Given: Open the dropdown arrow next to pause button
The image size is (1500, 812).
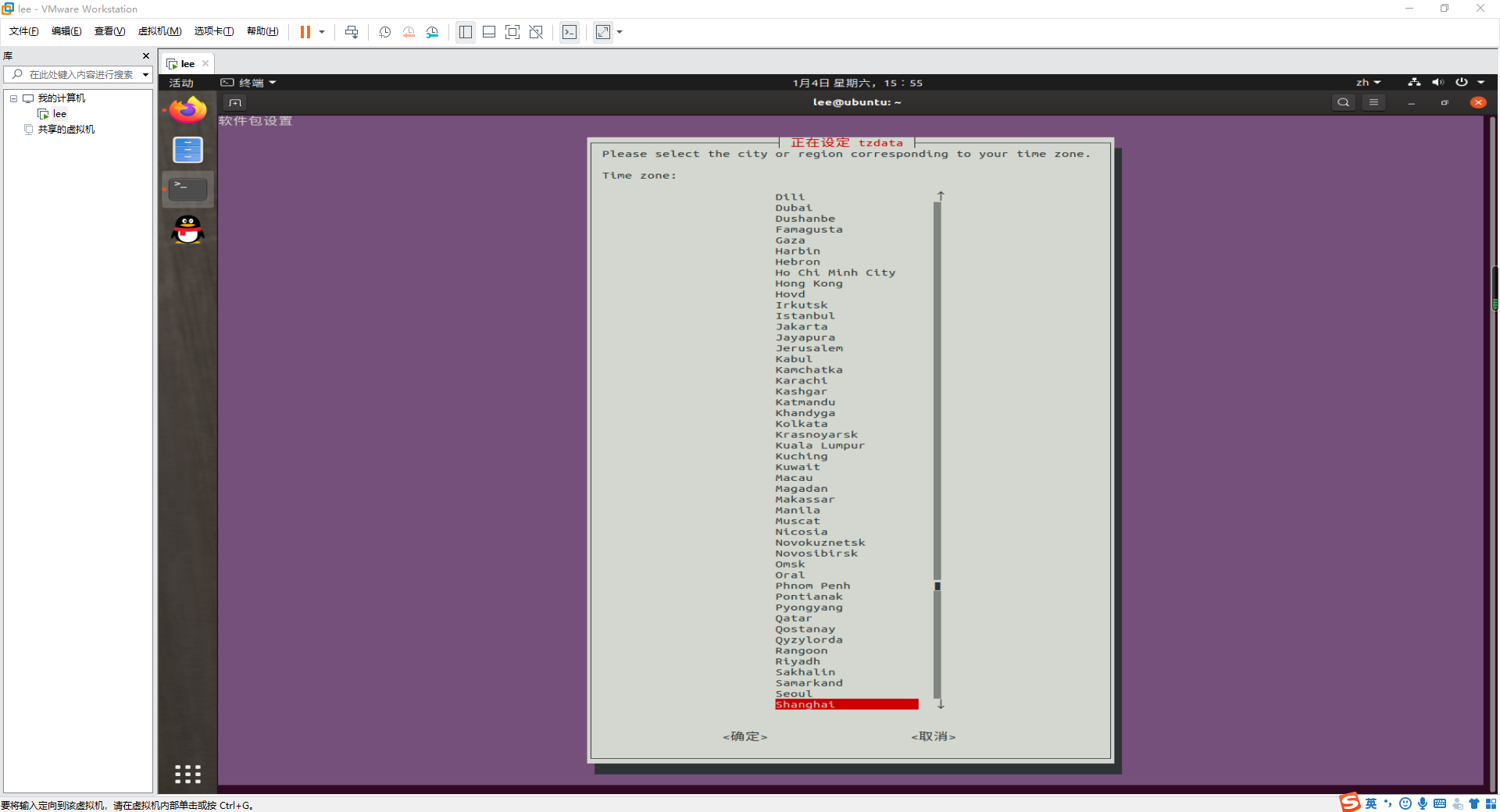Looking at the screenshot, I should click(x=322, y=32).
